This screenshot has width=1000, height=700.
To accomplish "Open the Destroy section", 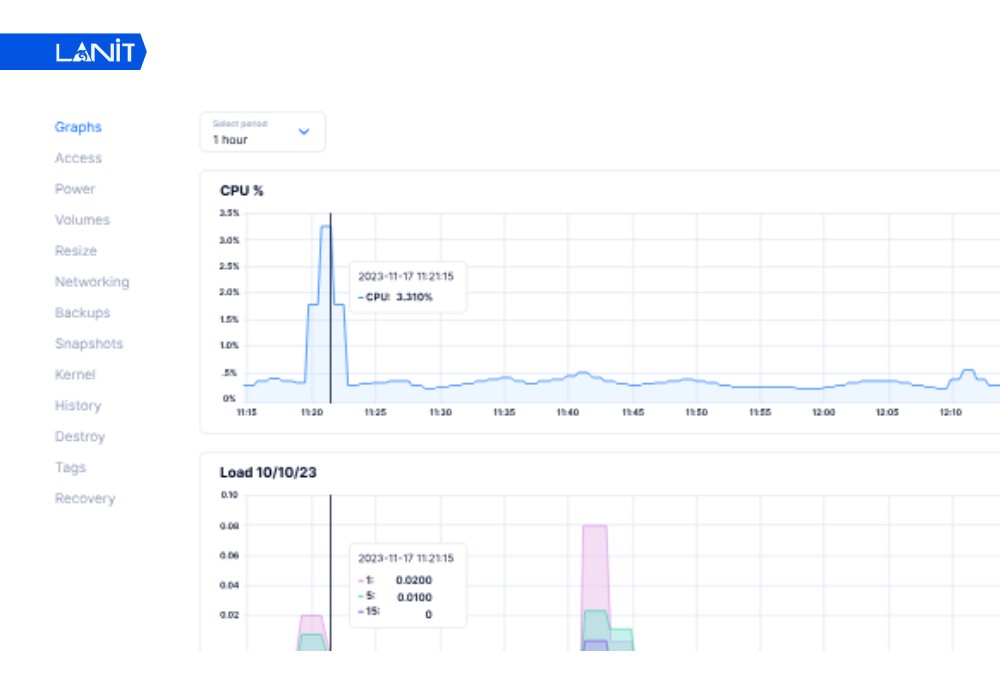I will (x=80, y=437).
